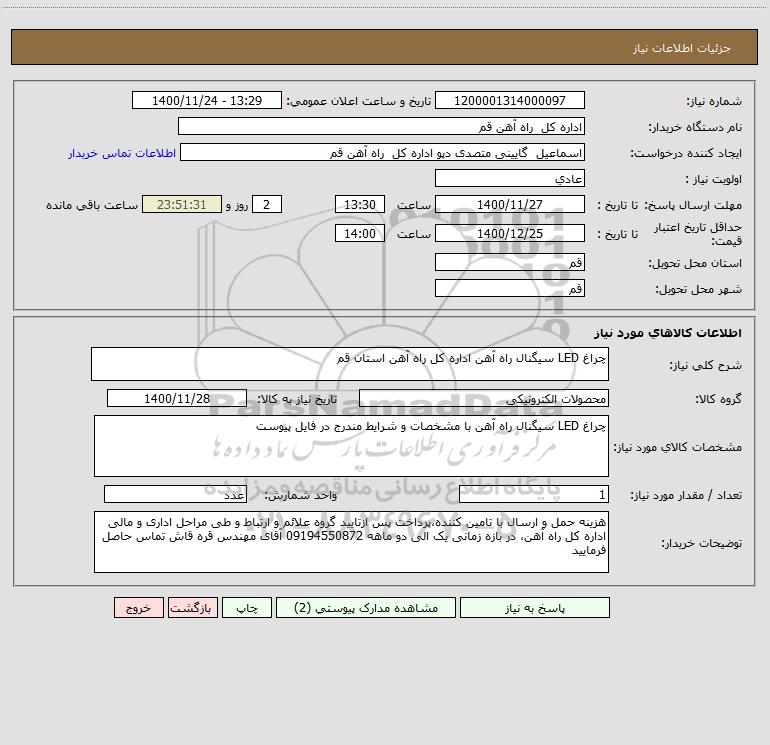
Task: Click the response deadline date 1400/11/27
Action: [x=510, y=205]
